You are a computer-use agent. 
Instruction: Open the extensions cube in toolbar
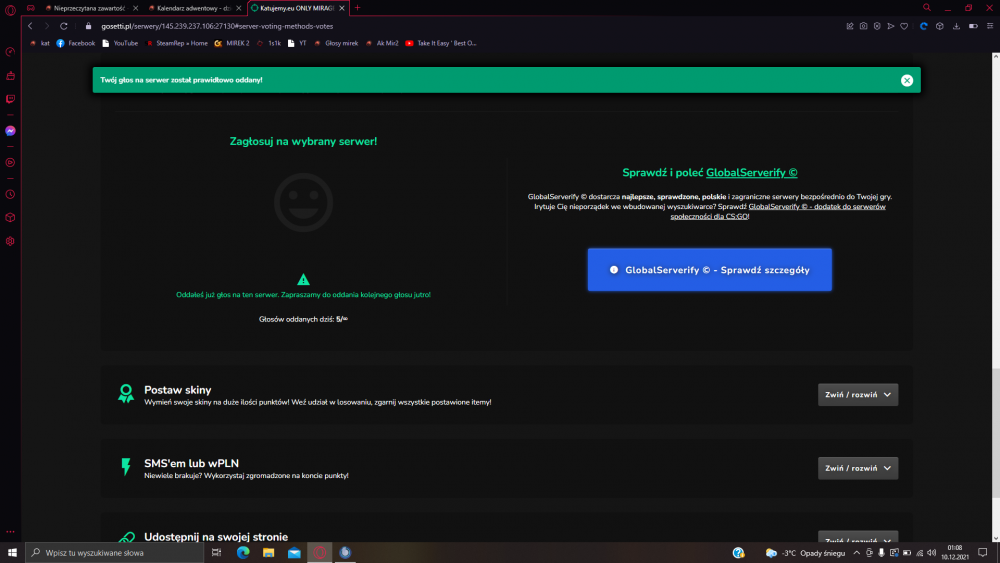click(939, 26)
